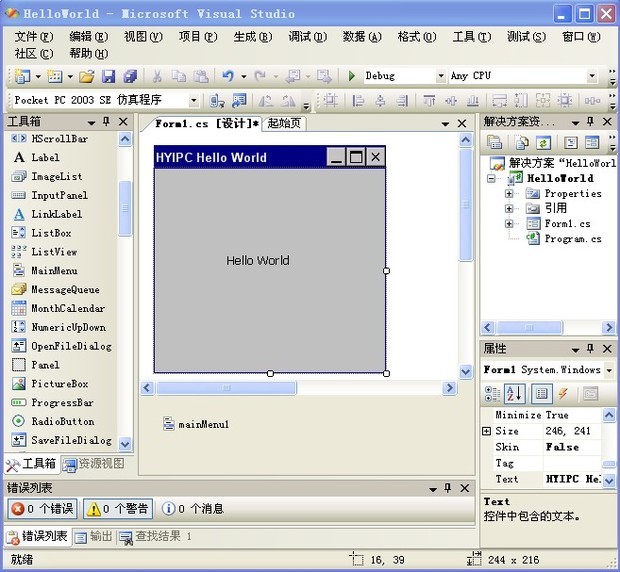Open the toolbox panel window position dropdown arrow
The width and height of the screenshot is (620, 572).
point(91,123)
